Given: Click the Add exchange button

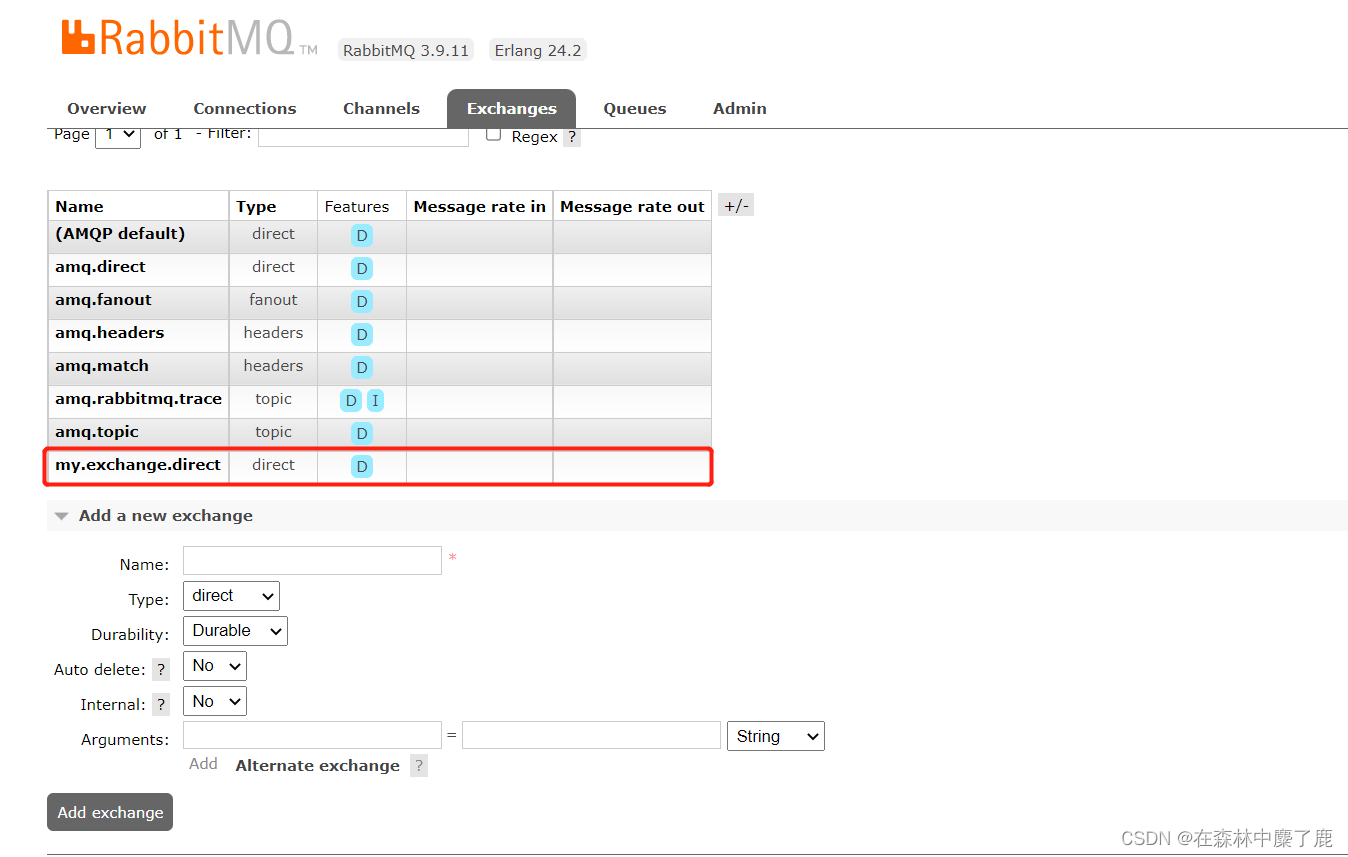Looking at the screenshot, I should tap(110, 812).
